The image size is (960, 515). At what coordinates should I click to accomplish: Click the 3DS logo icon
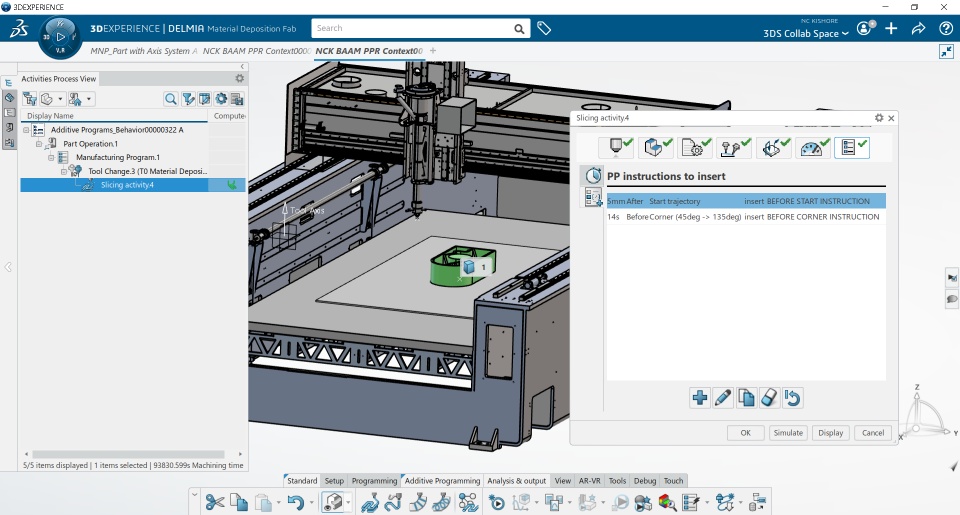tap(19, 28)
